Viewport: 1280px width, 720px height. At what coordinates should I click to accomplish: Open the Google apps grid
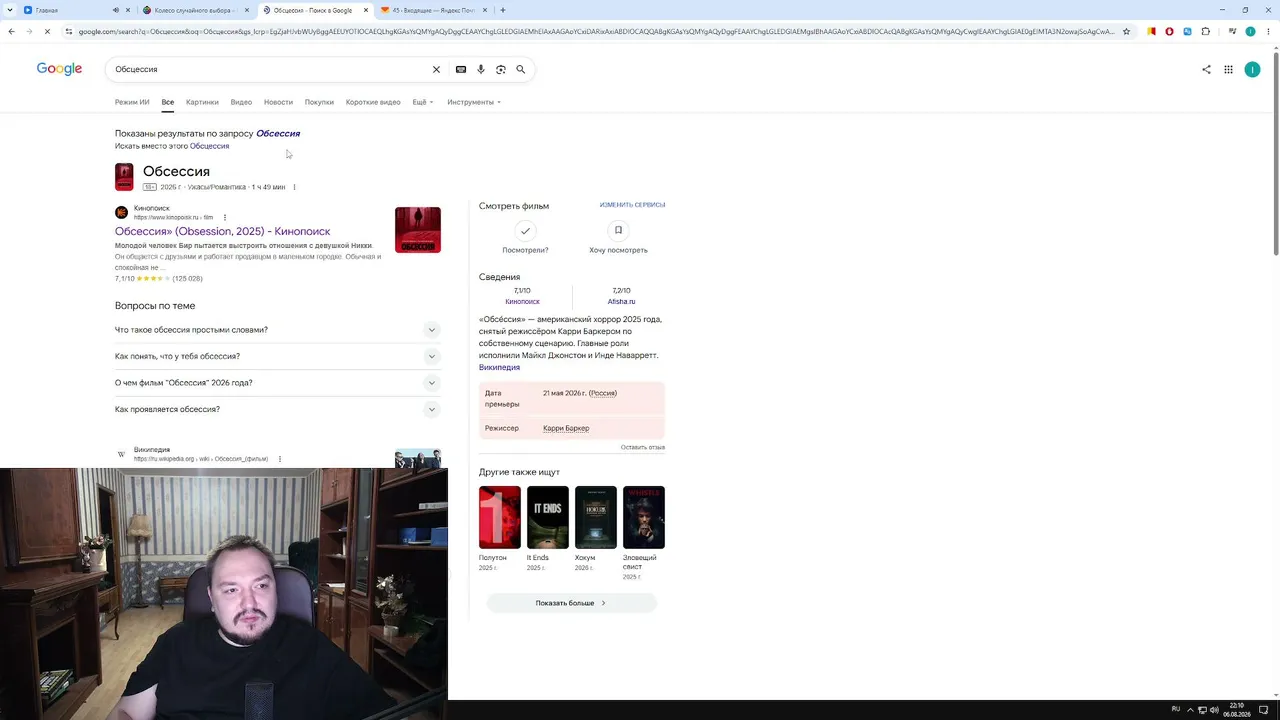pyautogui.click(x=1228, y=69)
